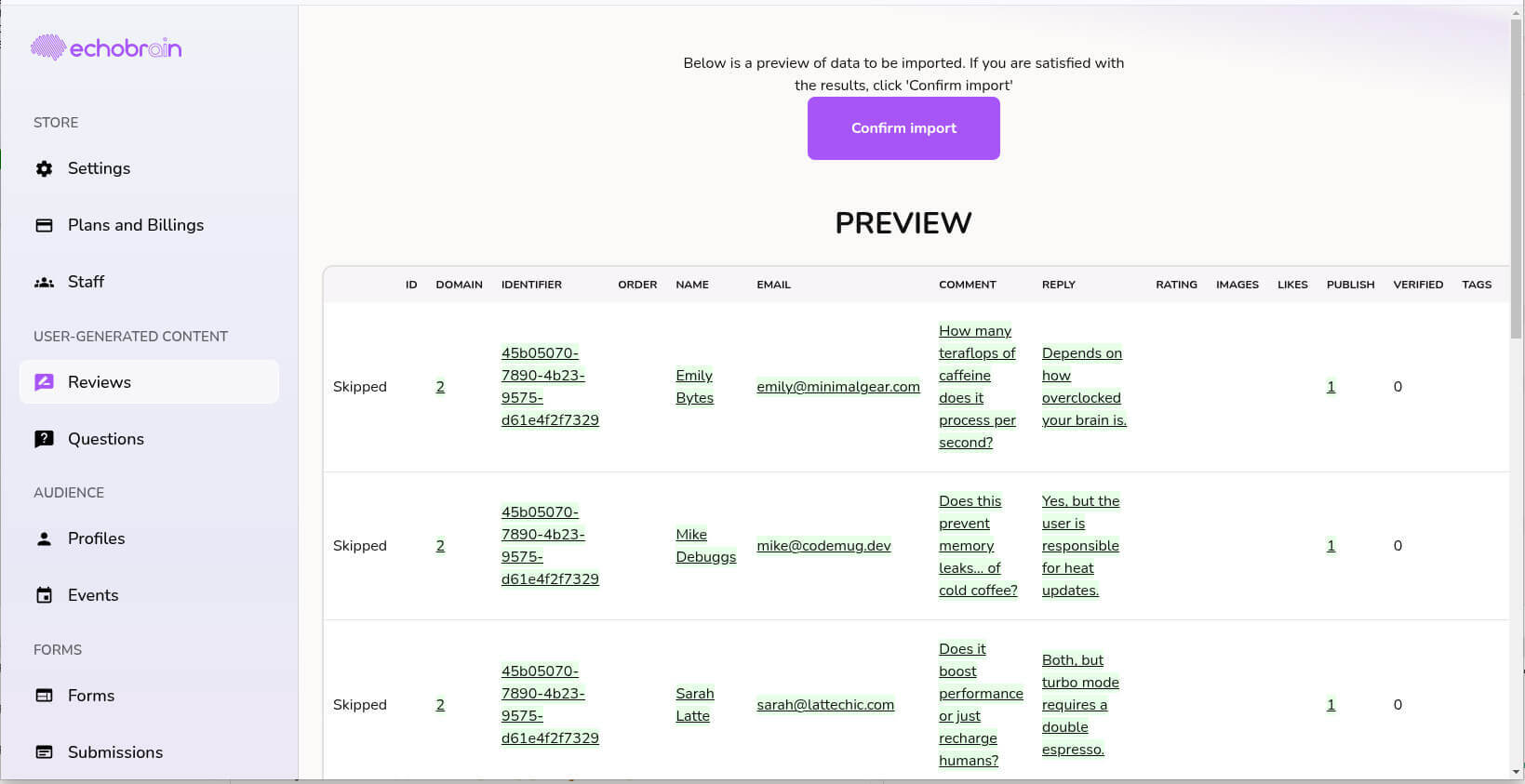Click emily@minimalgear.com email link
This screenshot has height=784, width=1525.
click(x=838, y=387)
